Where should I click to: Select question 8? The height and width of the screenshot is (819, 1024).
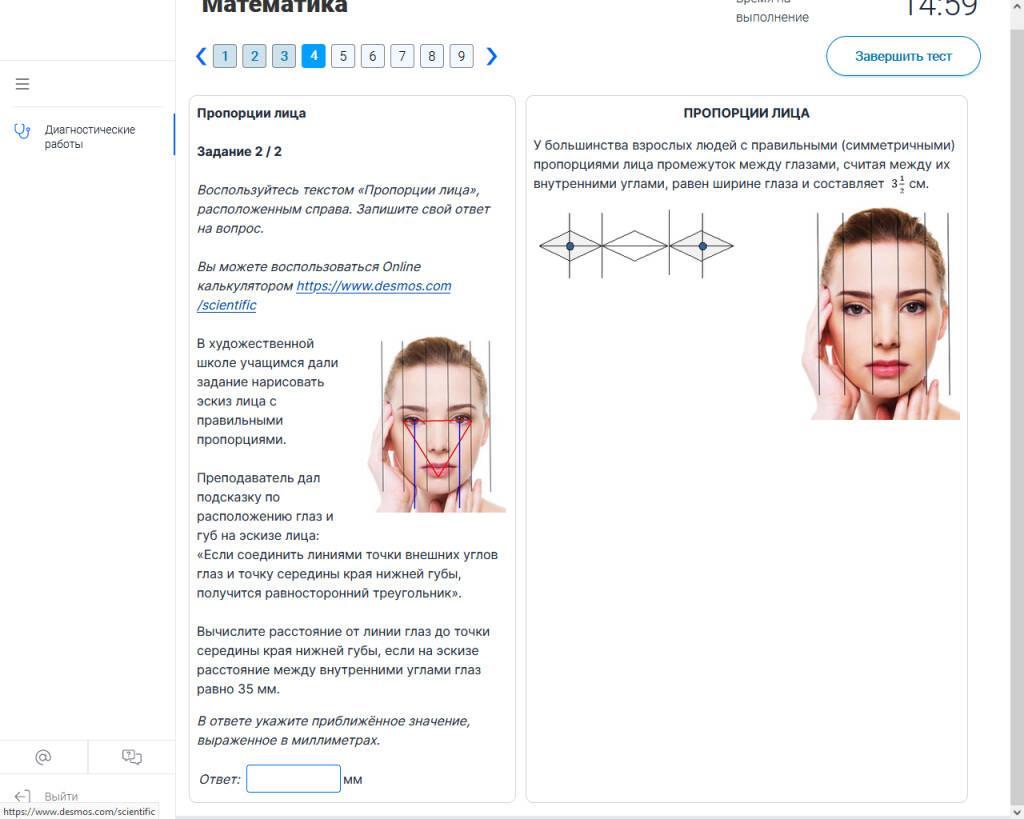click(432, 56)
